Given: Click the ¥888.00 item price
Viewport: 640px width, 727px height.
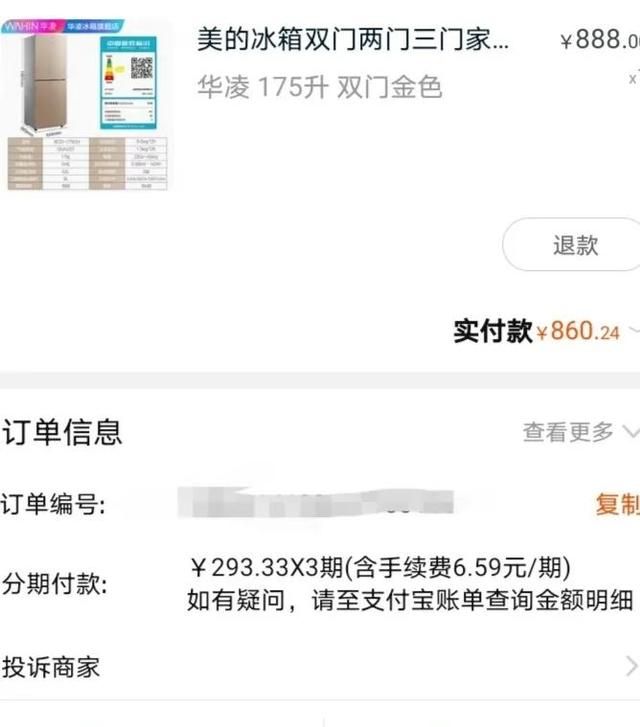Looking at the screenshot, I should point(599,39).
